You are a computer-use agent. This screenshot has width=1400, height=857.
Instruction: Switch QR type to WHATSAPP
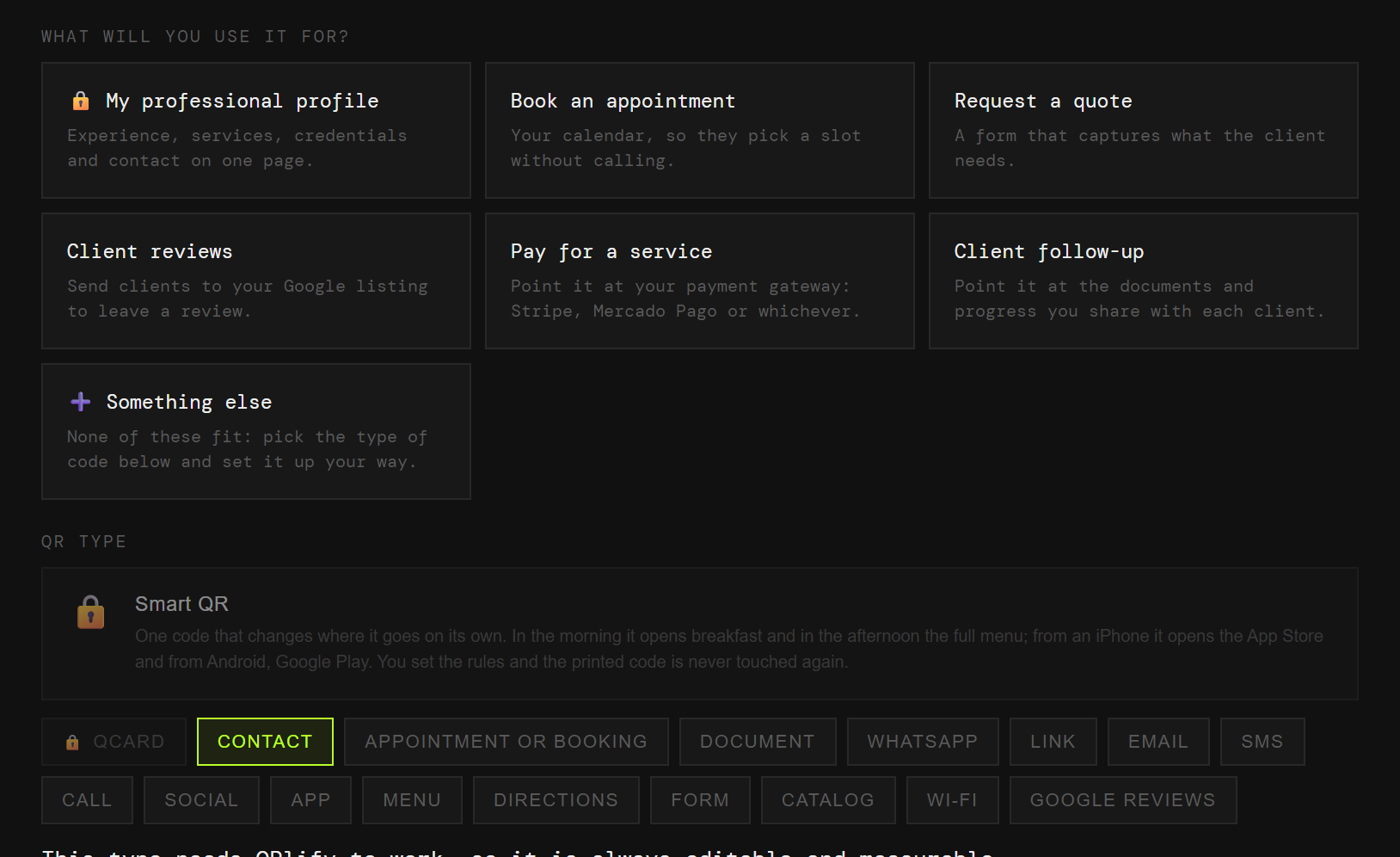(x=923, y=742)
